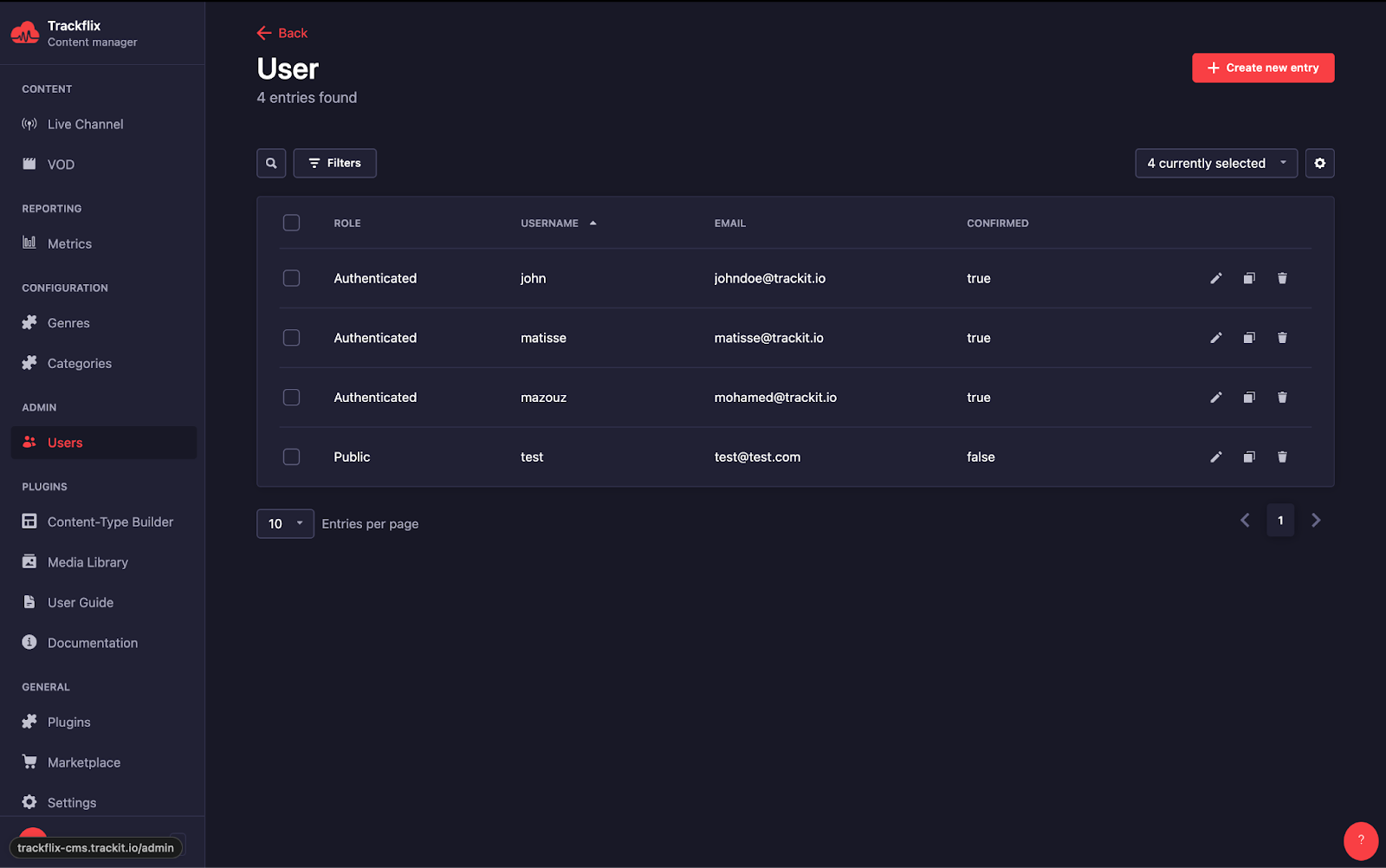Delete the john user entry
This screenshot has height=868, width=1386.
[x=1282, y=278]
